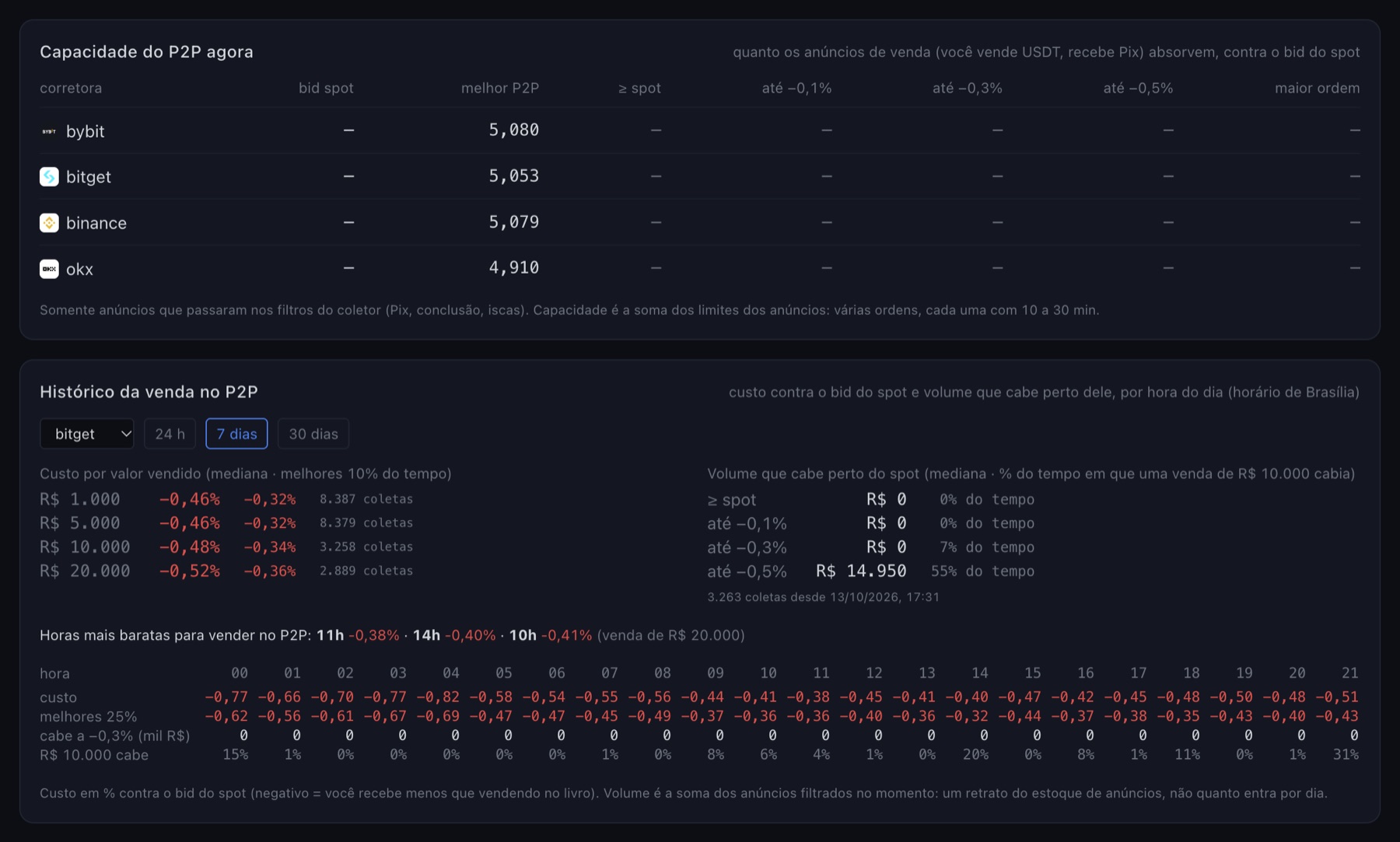This screenshot has width=1400, height=842.
Task: Click the binance row name
Action: tap(96, 223)
